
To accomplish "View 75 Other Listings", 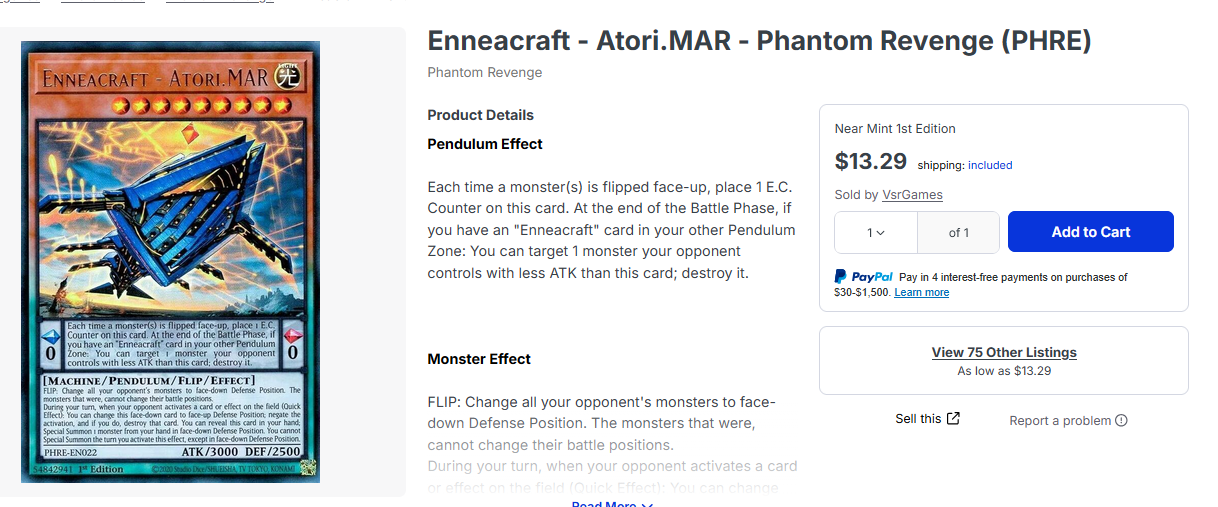I will point(1003,352).
